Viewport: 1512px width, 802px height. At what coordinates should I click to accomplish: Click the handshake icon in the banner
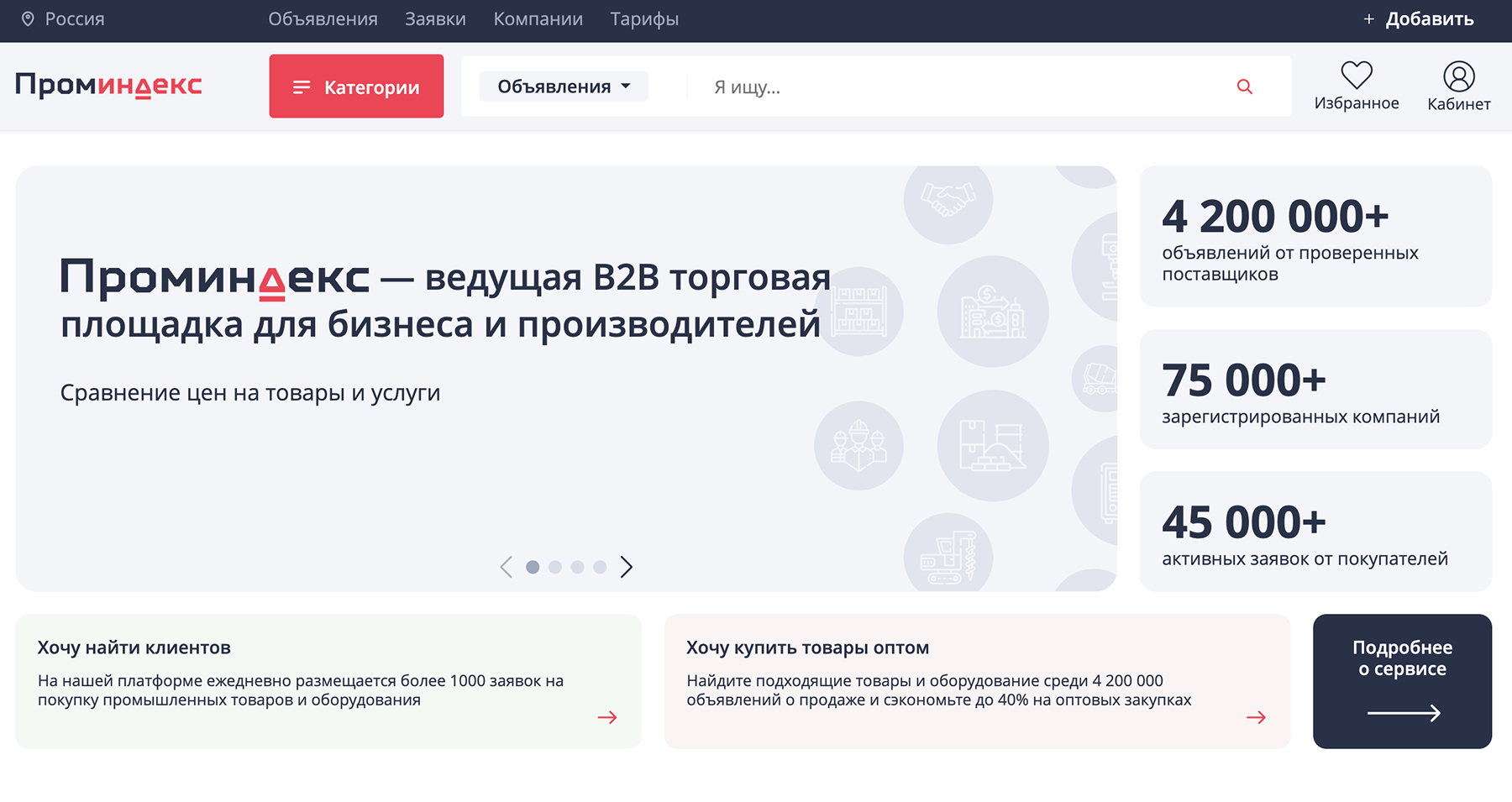(x=948, y=200)
